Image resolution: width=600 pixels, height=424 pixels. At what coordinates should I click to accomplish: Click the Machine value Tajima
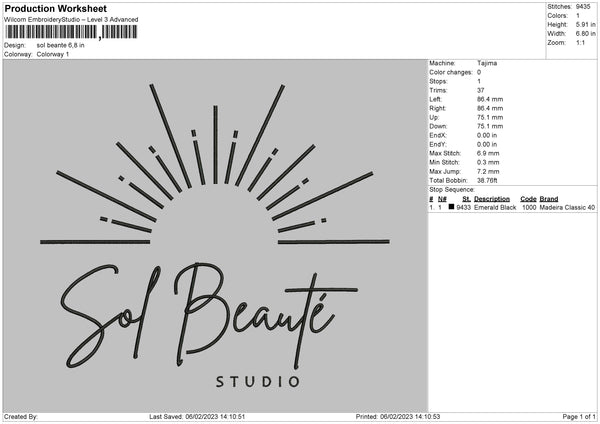coord(487,63)
